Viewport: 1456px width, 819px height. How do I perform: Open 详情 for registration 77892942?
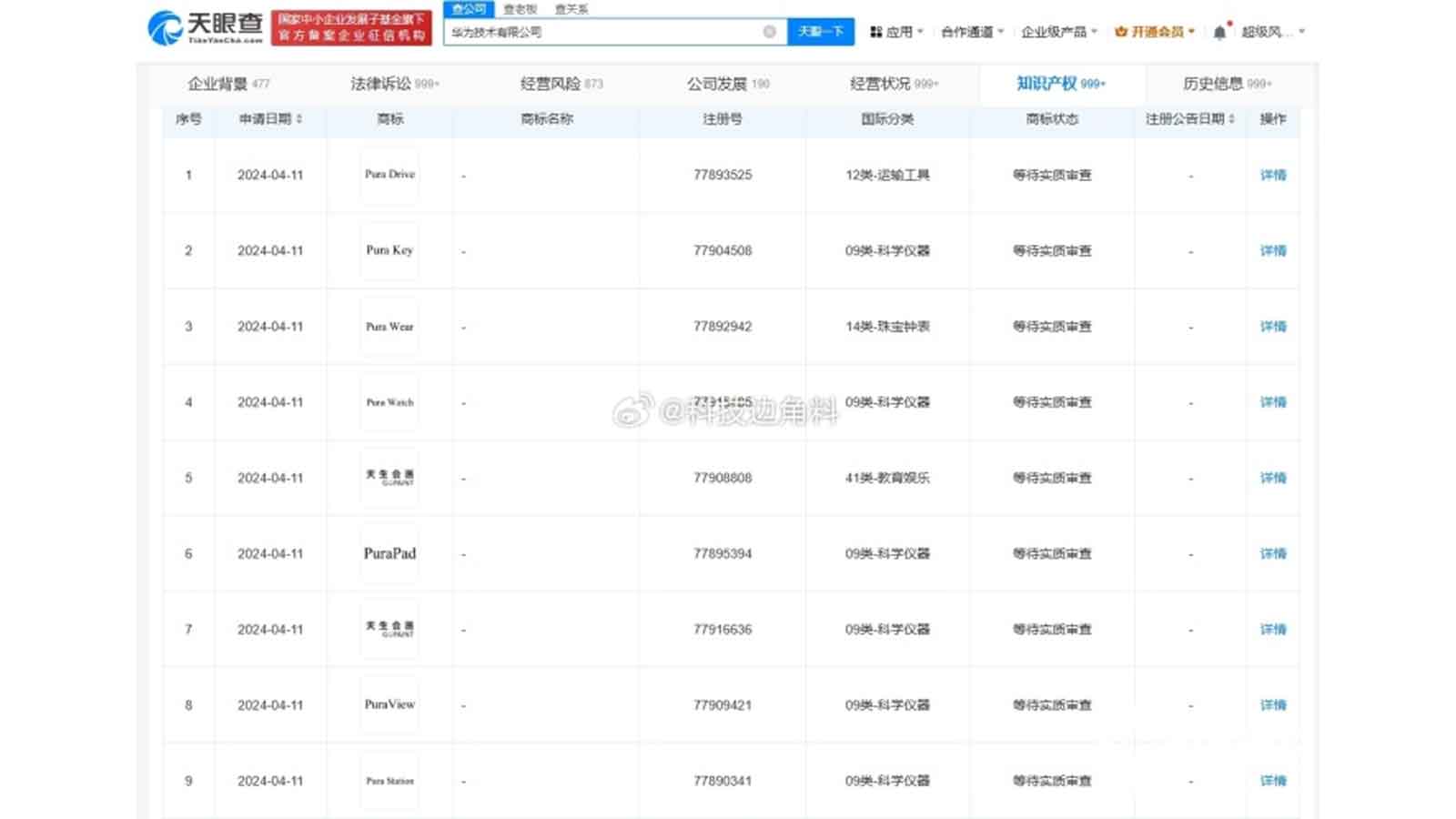(1273, 326)
